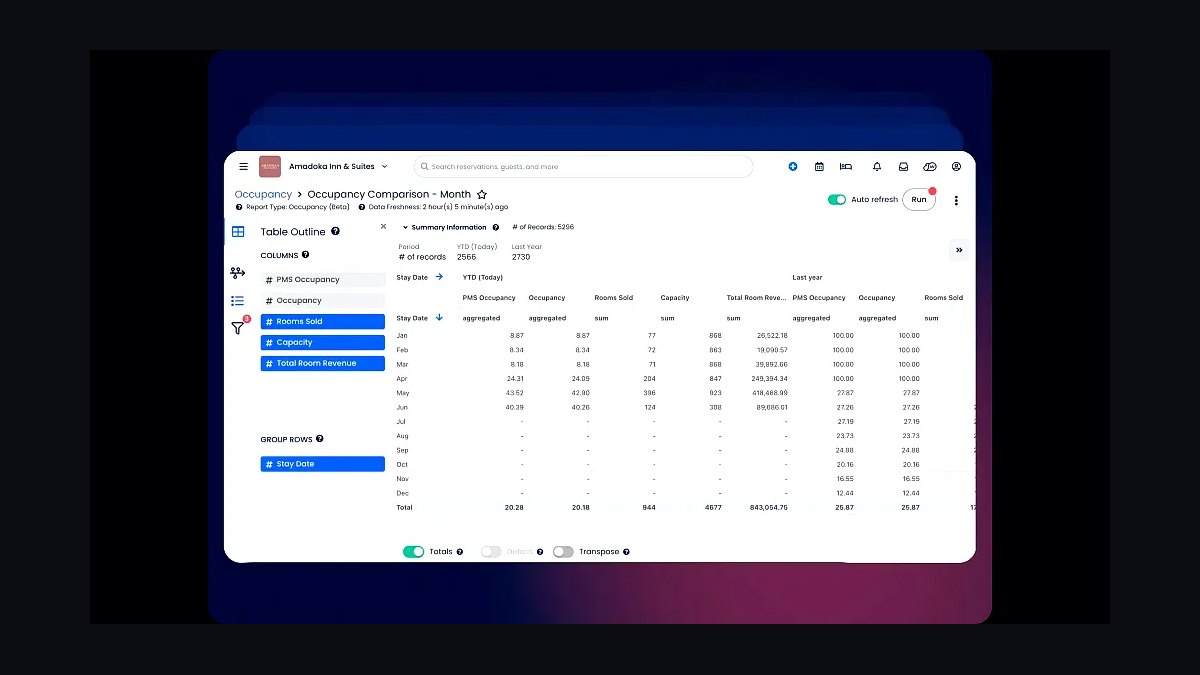Click the Total row label
Viewport: 1200px width, 675px height.
(x=404, y=507)
